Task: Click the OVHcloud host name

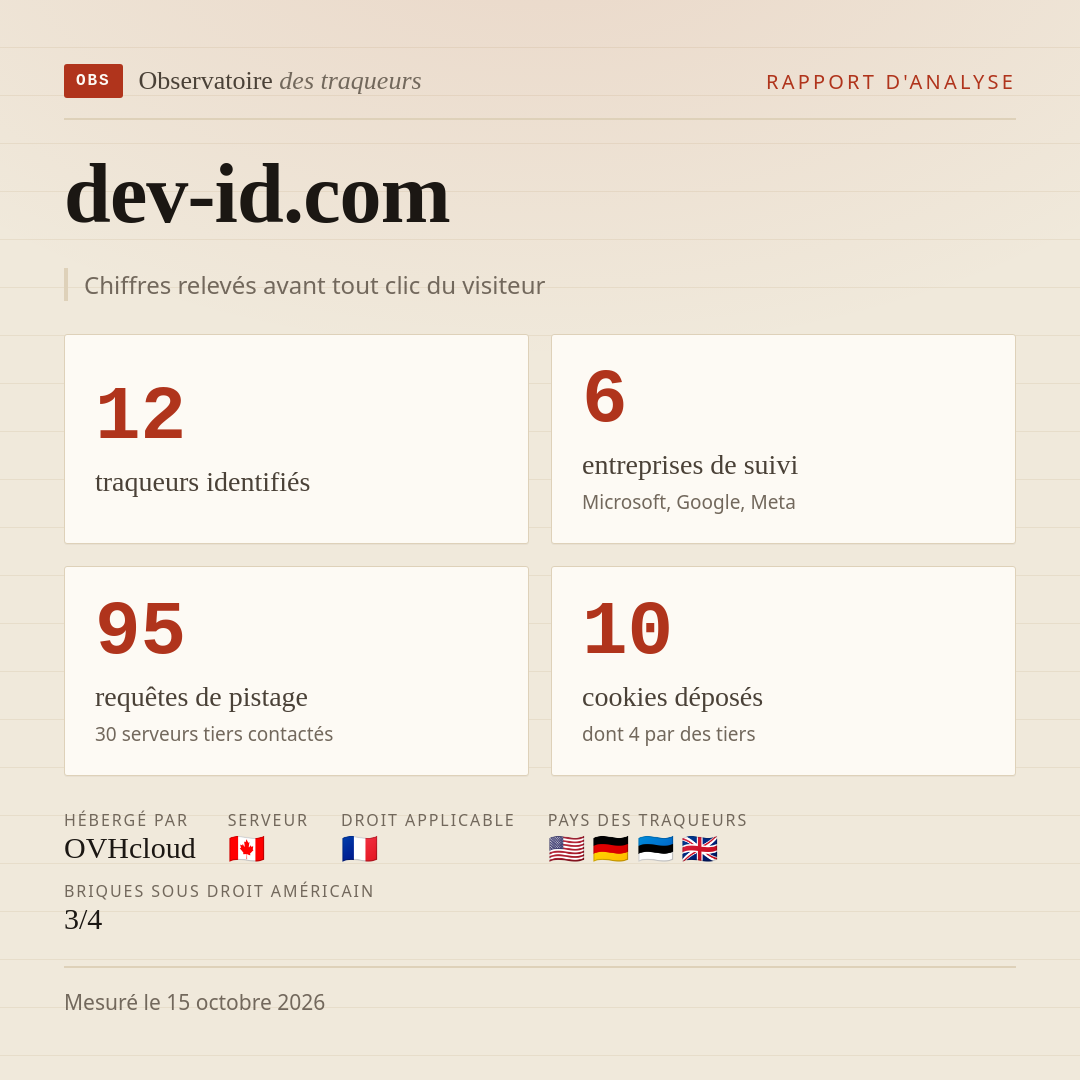Action: 130,849
